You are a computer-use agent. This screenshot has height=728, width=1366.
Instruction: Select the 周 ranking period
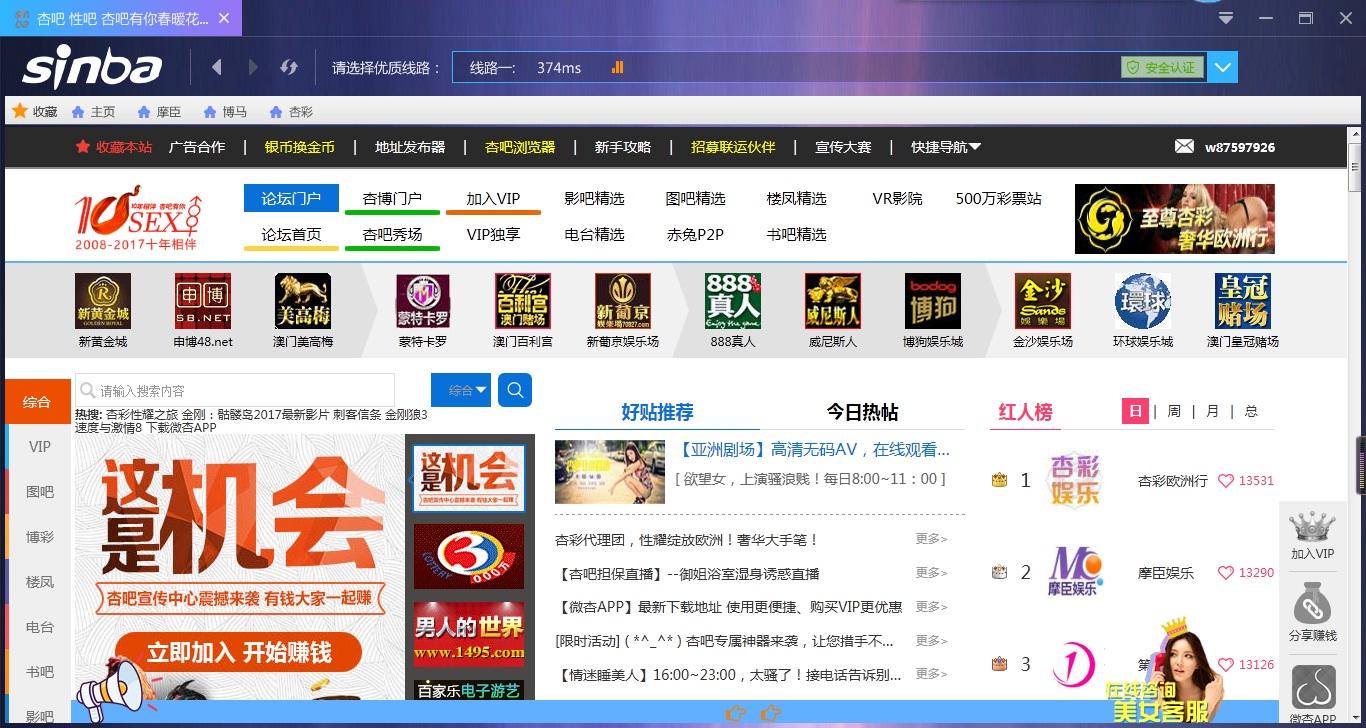pyautogui.click(x=1174, y=411)
